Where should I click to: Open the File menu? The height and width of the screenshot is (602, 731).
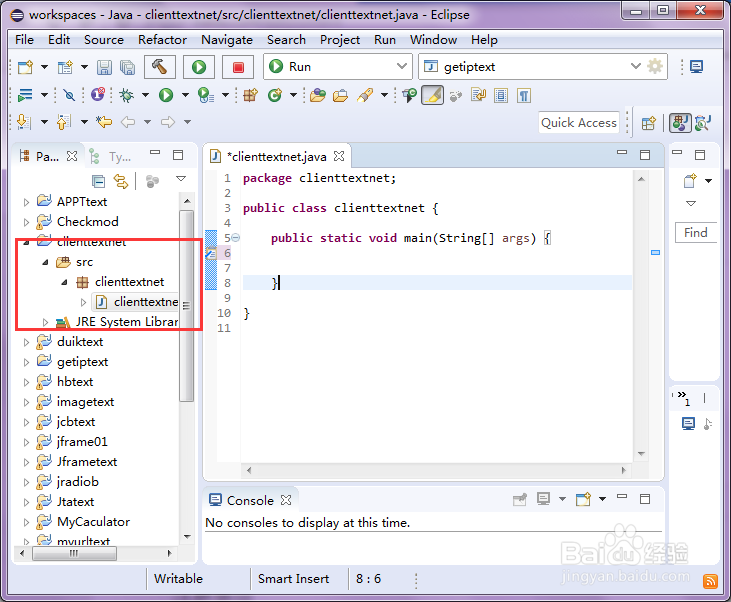point(24,40)
